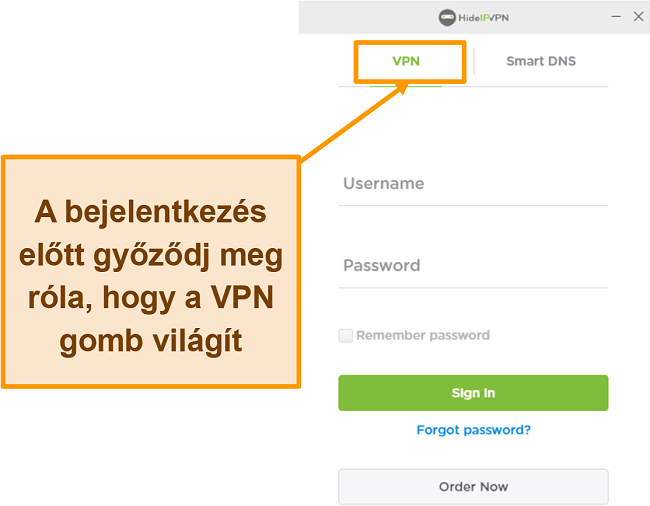Click the HideIPVPN title text
650x506 pixels.
point(483,18)
